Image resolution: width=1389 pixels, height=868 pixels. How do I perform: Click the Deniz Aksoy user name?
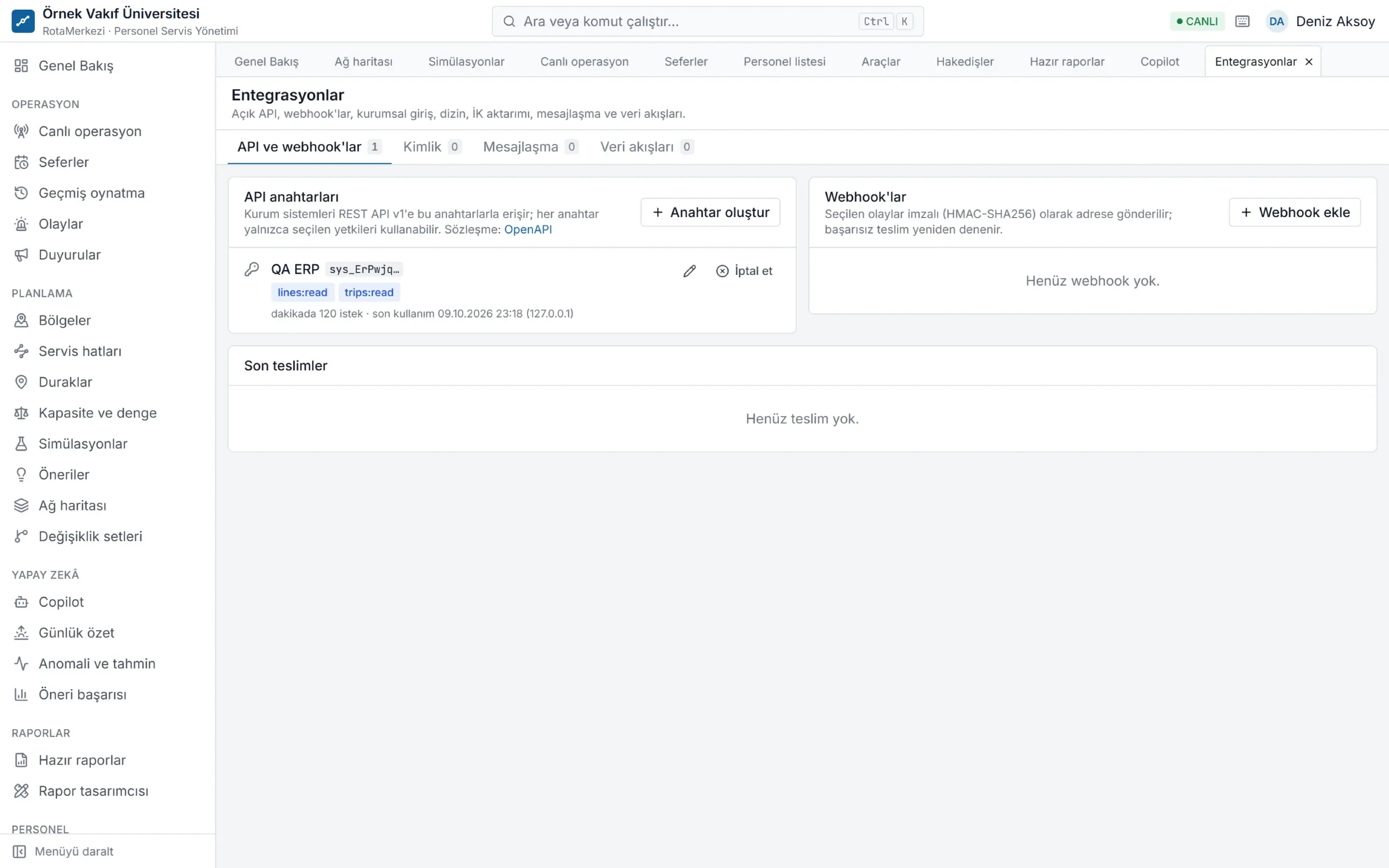[x=1335, y=21]
